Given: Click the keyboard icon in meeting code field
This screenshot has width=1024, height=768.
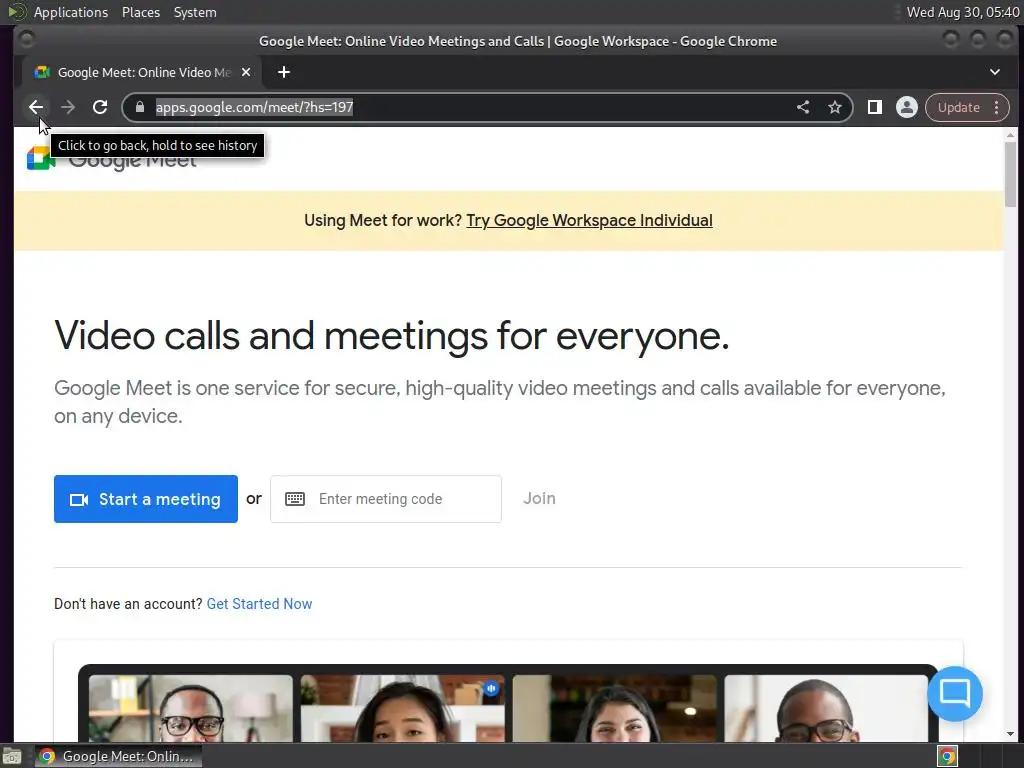Looking at the screenshot, I should pos(295,499).
